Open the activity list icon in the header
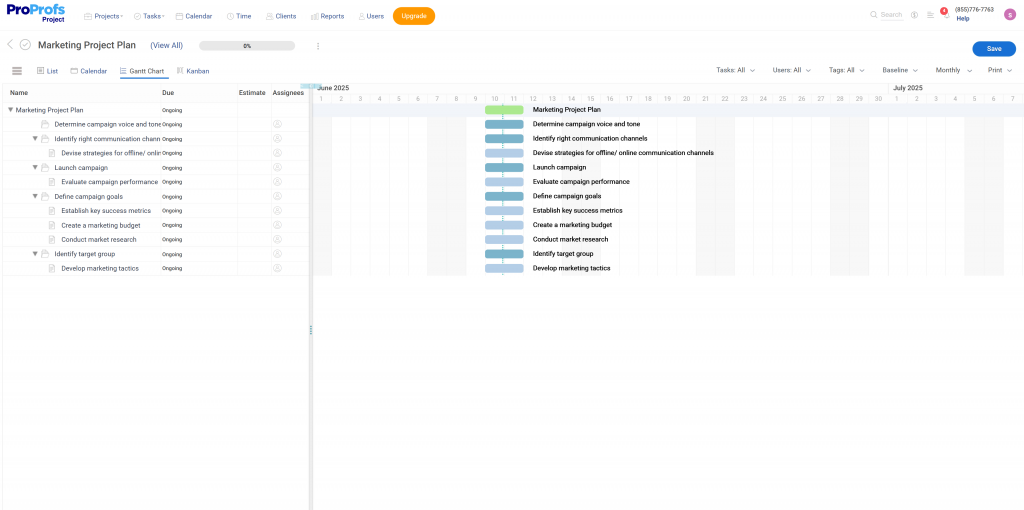1024x510 pixels. 931,15
